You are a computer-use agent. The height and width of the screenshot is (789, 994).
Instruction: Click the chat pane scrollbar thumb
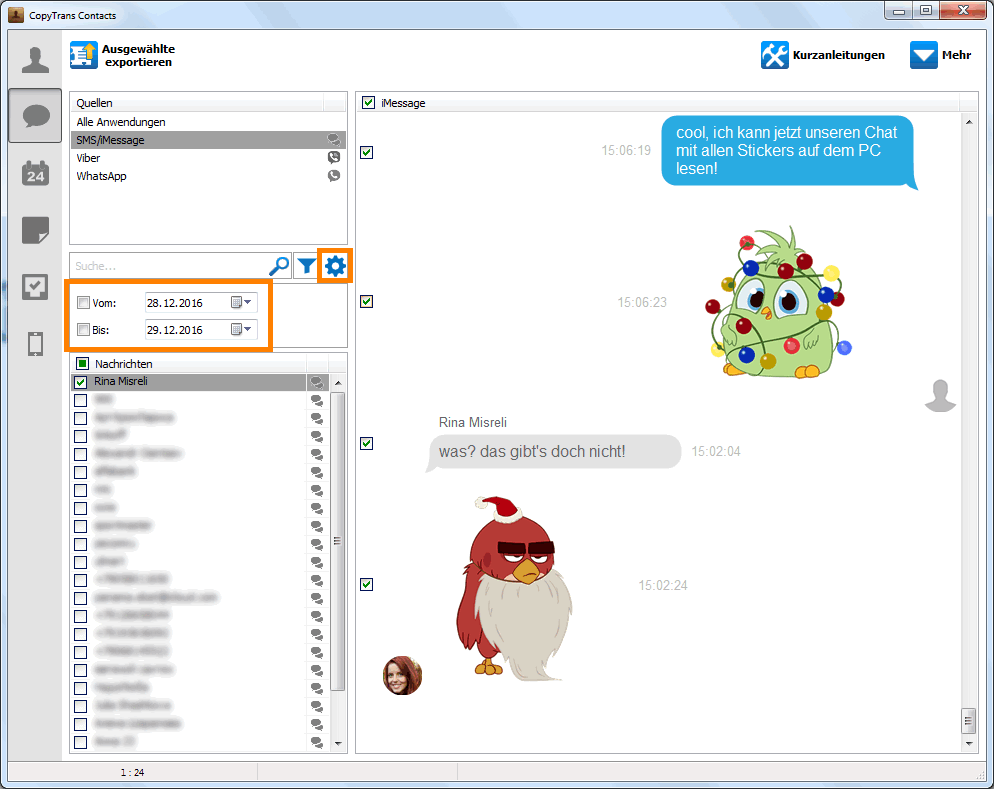pyautogui.click(x=968, y=720)
